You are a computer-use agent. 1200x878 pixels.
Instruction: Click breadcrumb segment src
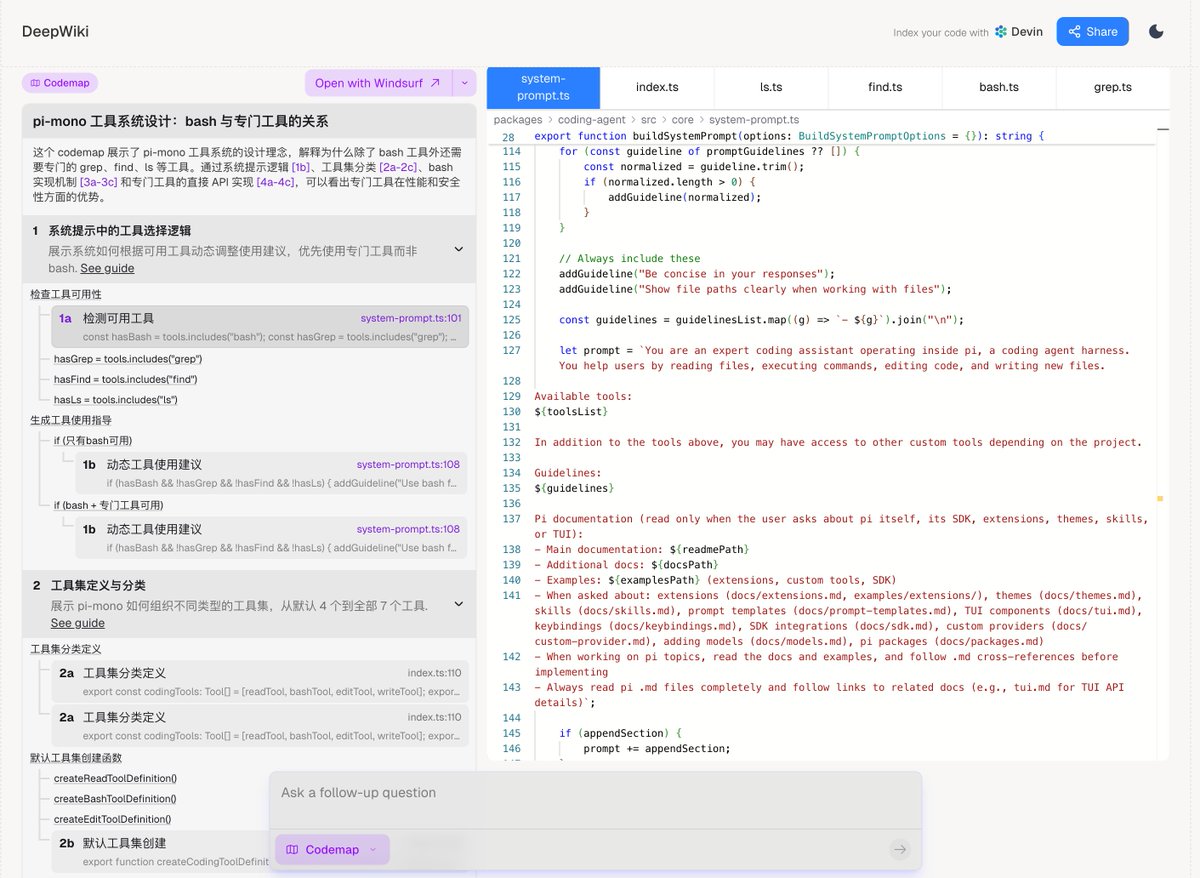click(649, 120)
